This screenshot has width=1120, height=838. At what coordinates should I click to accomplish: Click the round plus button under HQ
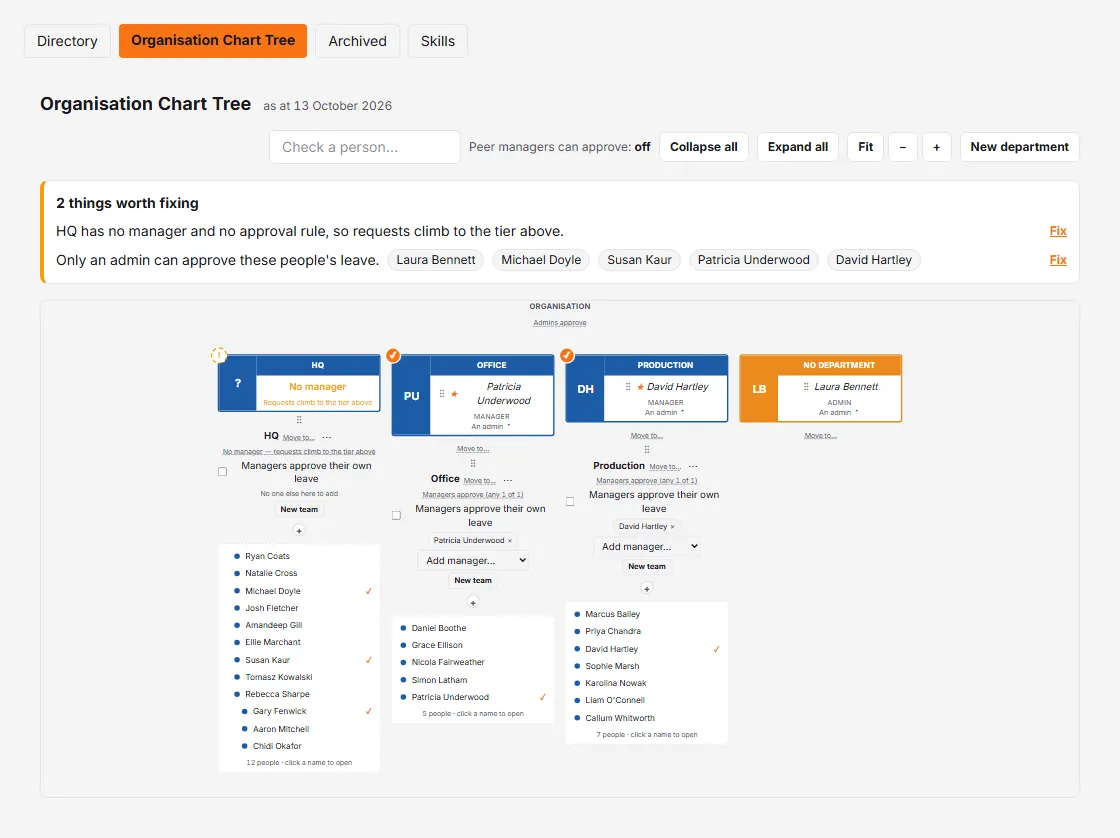(x=299, y=530)
